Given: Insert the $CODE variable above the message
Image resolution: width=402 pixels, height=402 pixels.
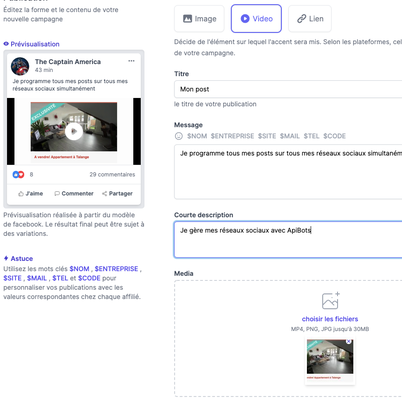Looking at the screenshot, I should [334, 136].
